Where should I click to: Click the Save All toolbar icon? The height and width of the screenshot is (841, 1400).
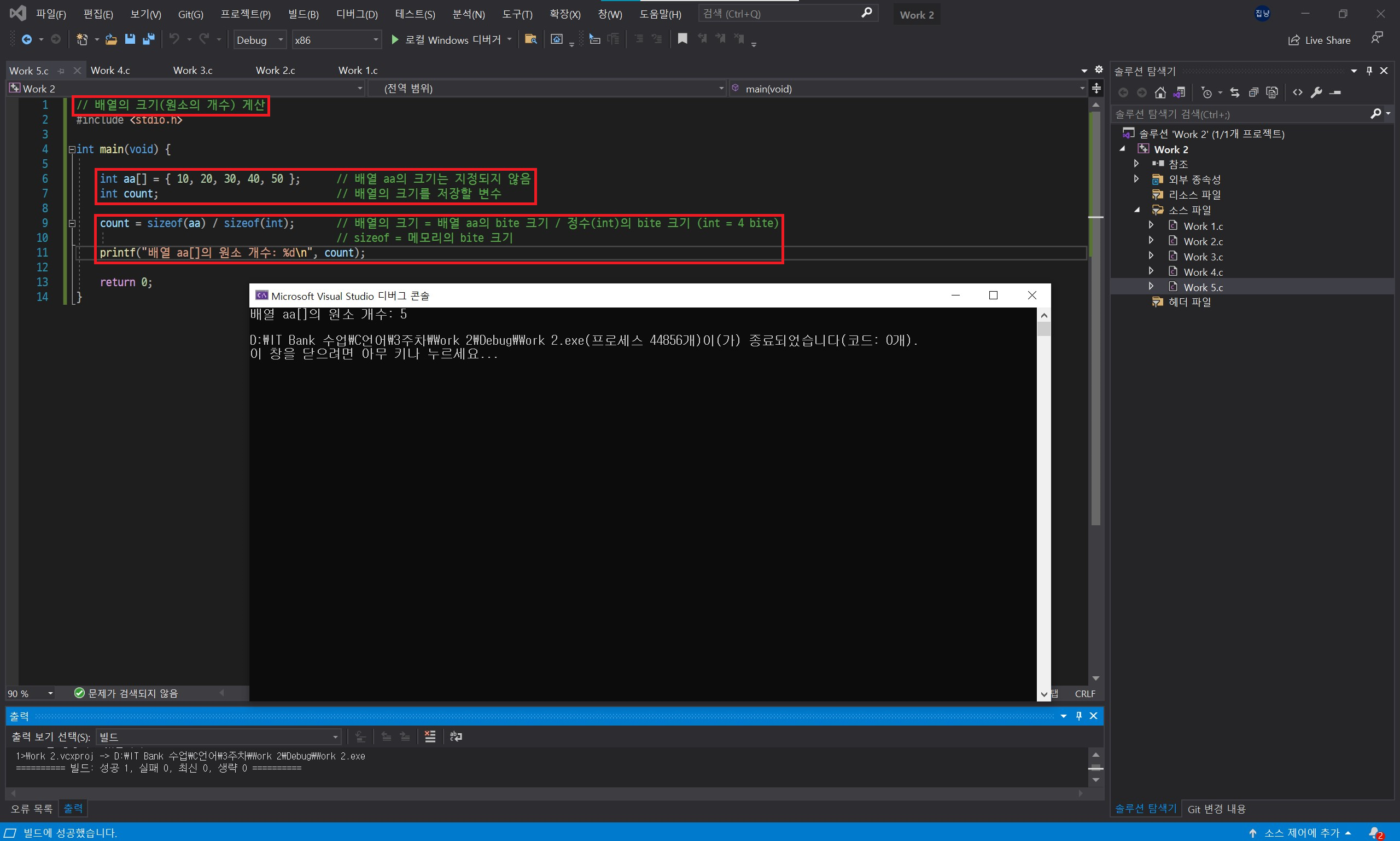(x=149, y=39)
